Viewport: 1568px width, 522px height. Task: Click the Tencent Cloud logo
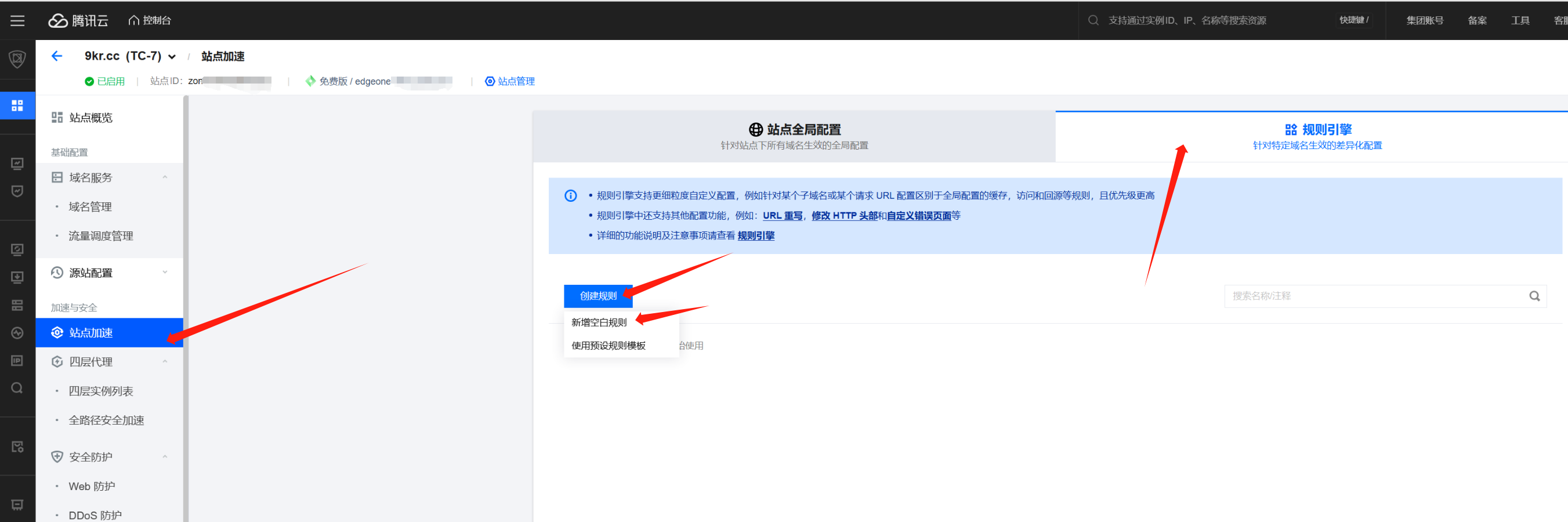[x=78, y=21]
